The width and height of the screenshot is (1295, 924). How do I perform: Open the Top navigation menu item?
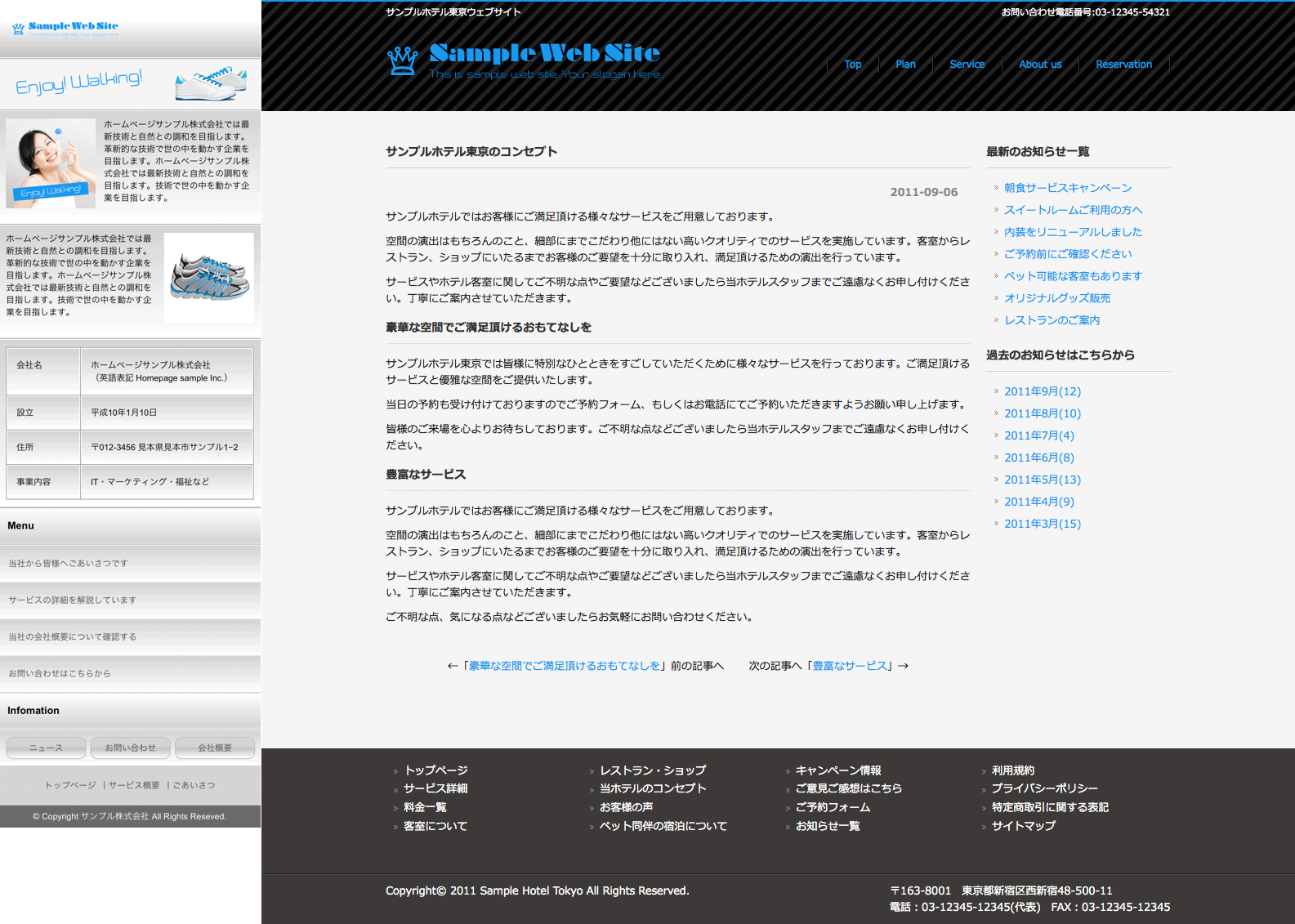click(852, 65)
